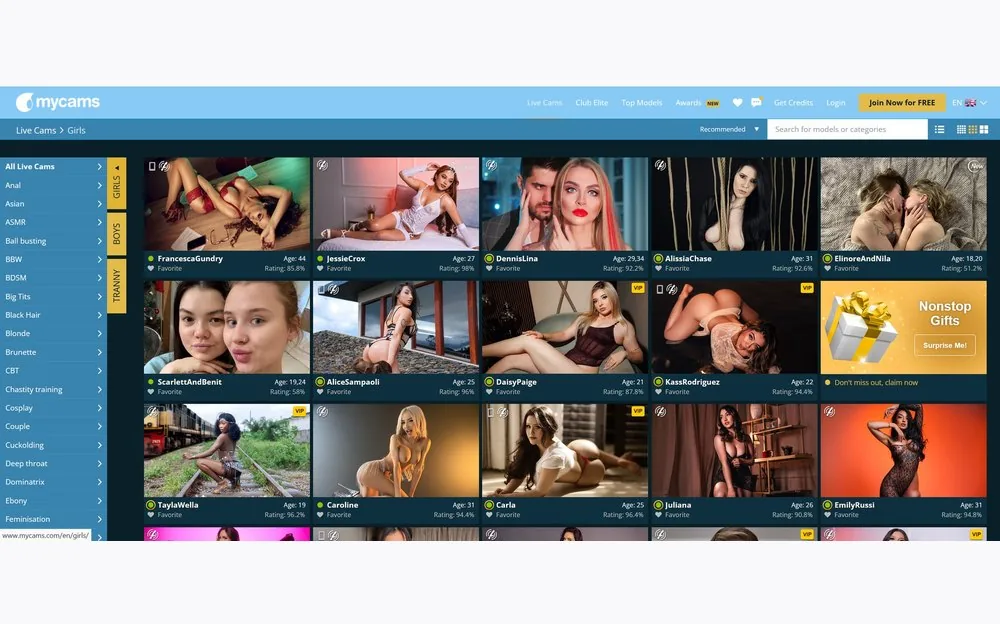Screen dimensions: 1000x624
Task: Click the mobile device icon on FrancescaGundry thumbnail
Action: click(152, 166)
